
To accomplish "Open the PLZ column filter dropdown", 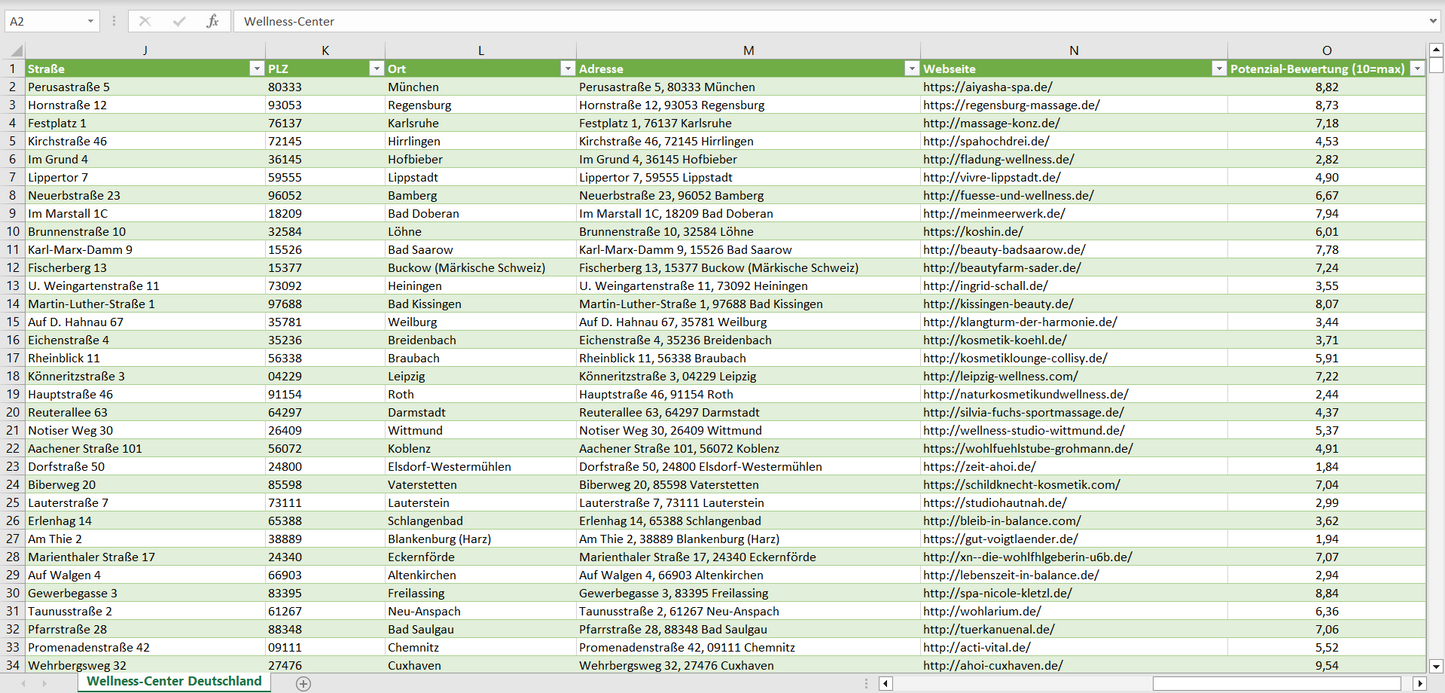I will pos(376,69).
